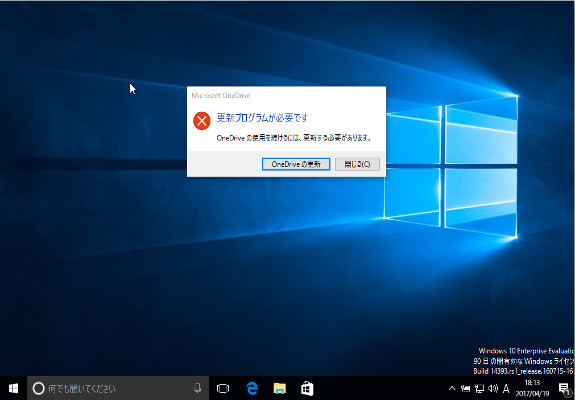
Task: Open the Action Center notifications icon
Action: click(564, 388)
